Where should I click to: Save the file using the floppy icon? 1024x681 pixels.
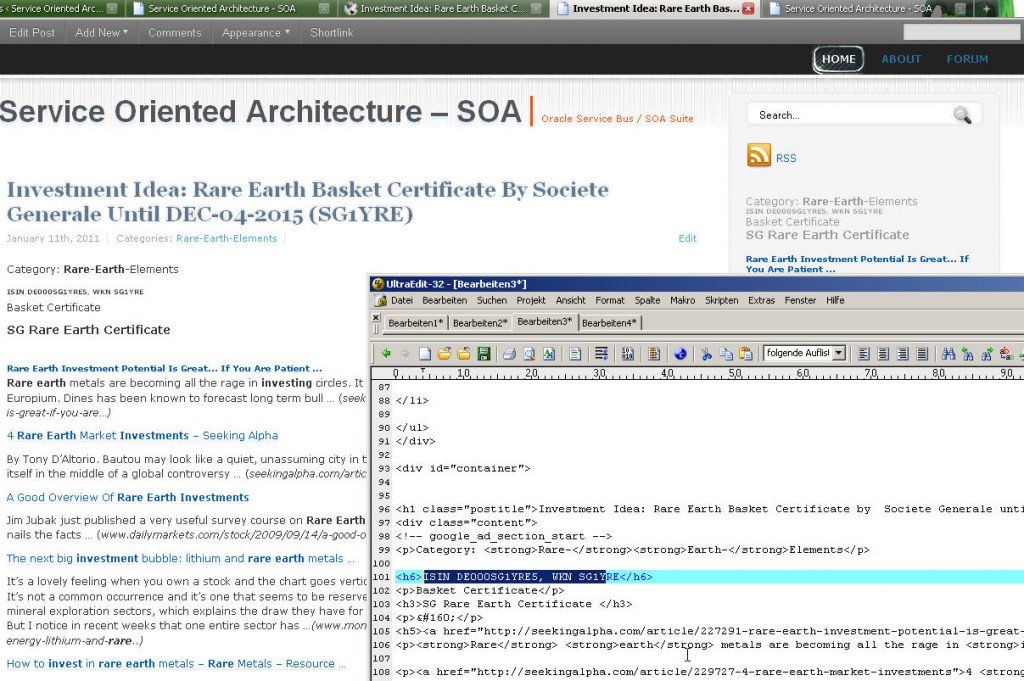(x=483, y=353)
